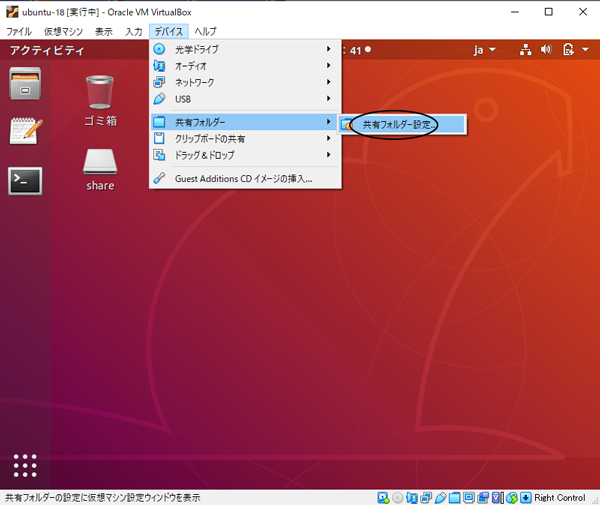Expand the ドラッグ＆ドロップ submenu
Viewport: 600px width, 505px height.
coord(328,155)
